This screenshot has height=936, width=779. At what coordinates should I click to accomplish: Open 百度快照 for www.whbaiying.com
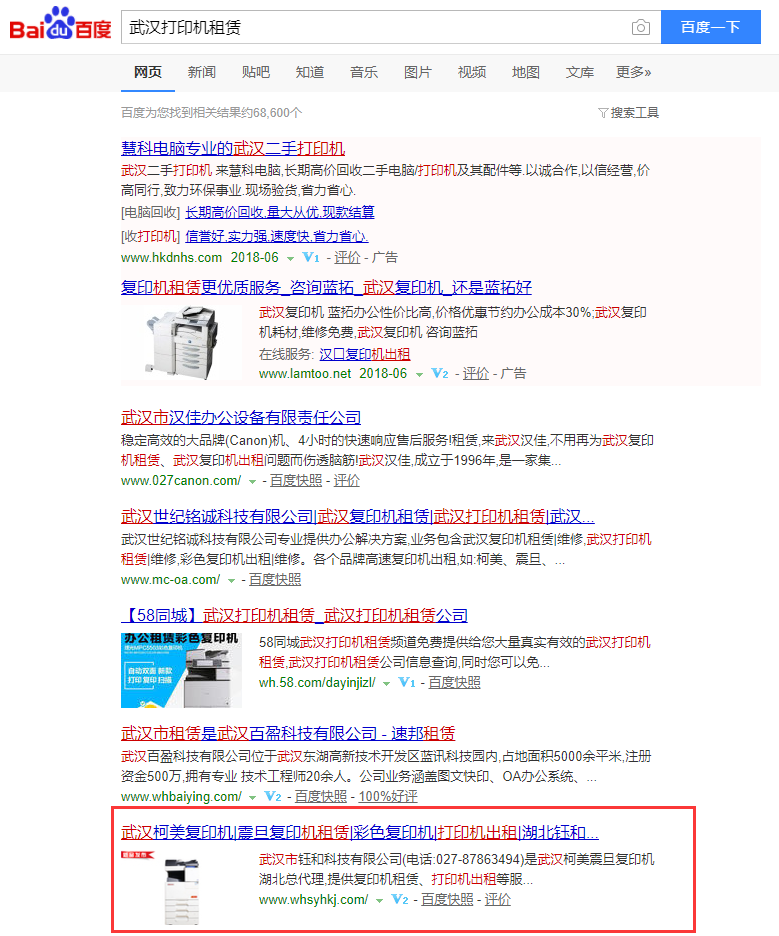pyautogui.click(x=321, y=796)
